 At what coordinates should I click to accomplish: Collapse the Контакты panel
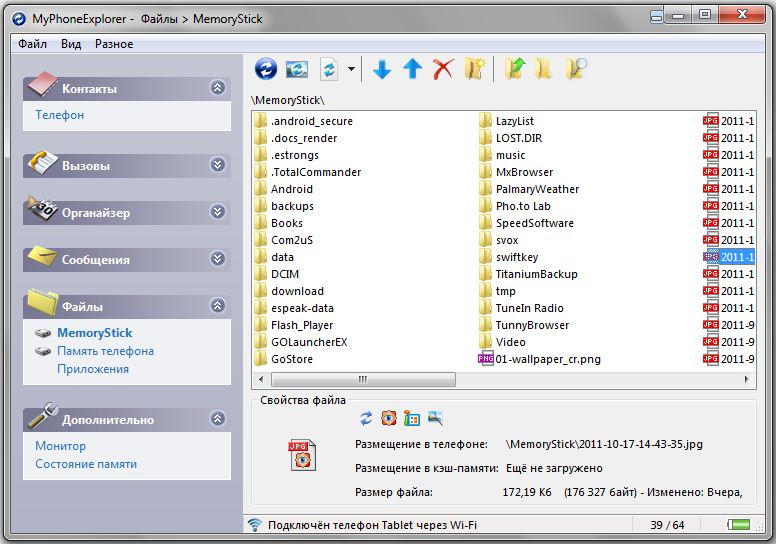pos(217,88)
